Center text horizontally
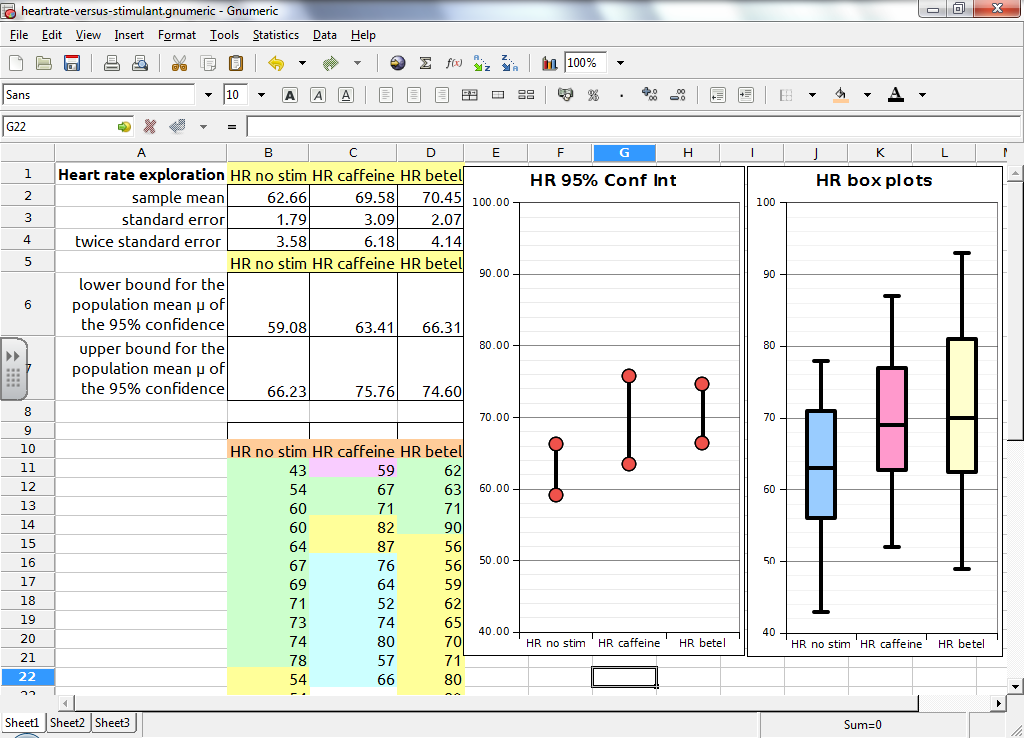The height and width of the screenshot is (738, 1024). pyautogui.click(x=414, y=95)
